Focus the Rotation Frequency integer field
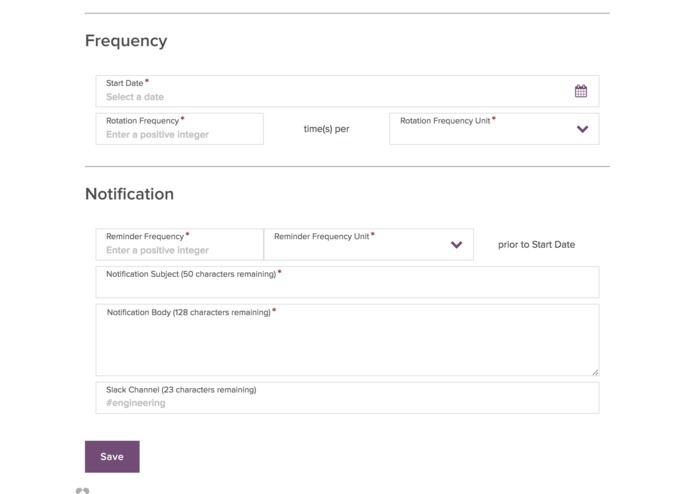This screenshot has height=494, width=695. [180, 128]
